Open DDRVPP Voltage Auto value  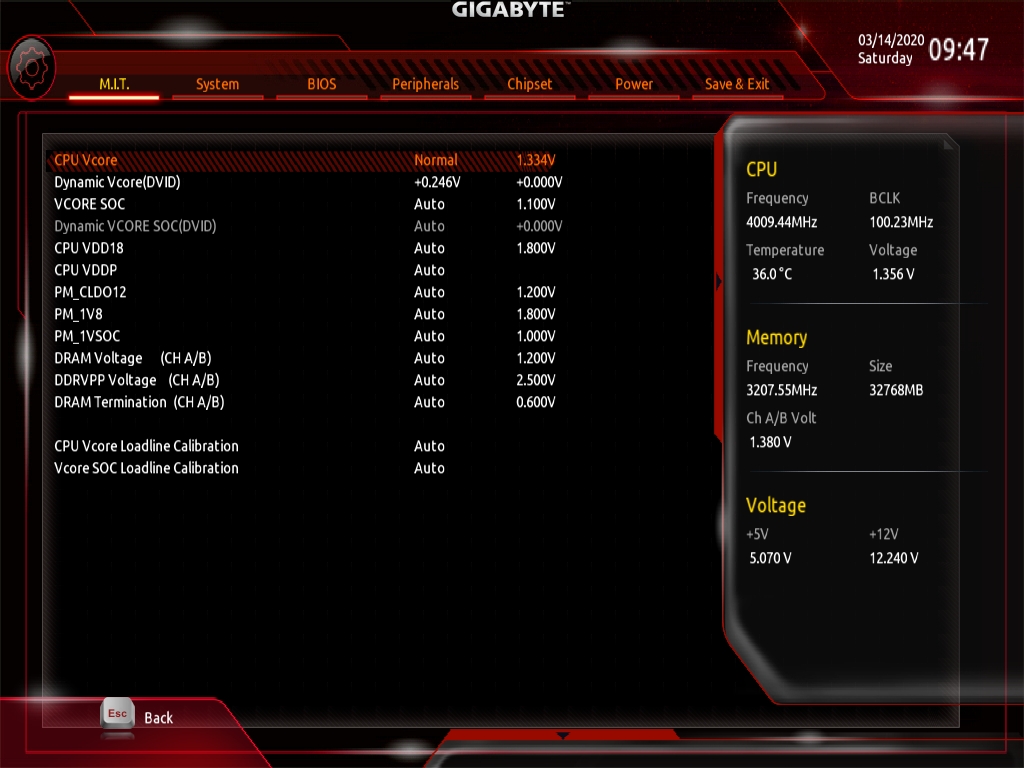[429, 380]
